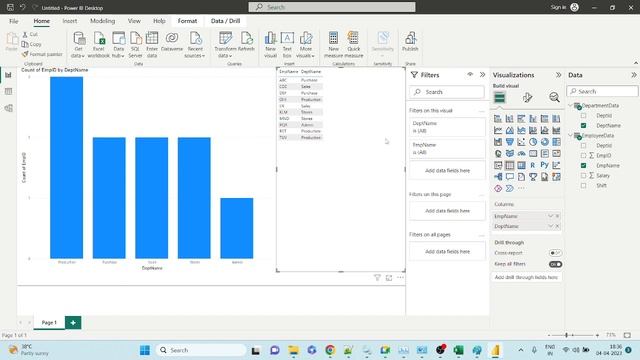Switch to the Format ribbon tab

click(187, 21)
